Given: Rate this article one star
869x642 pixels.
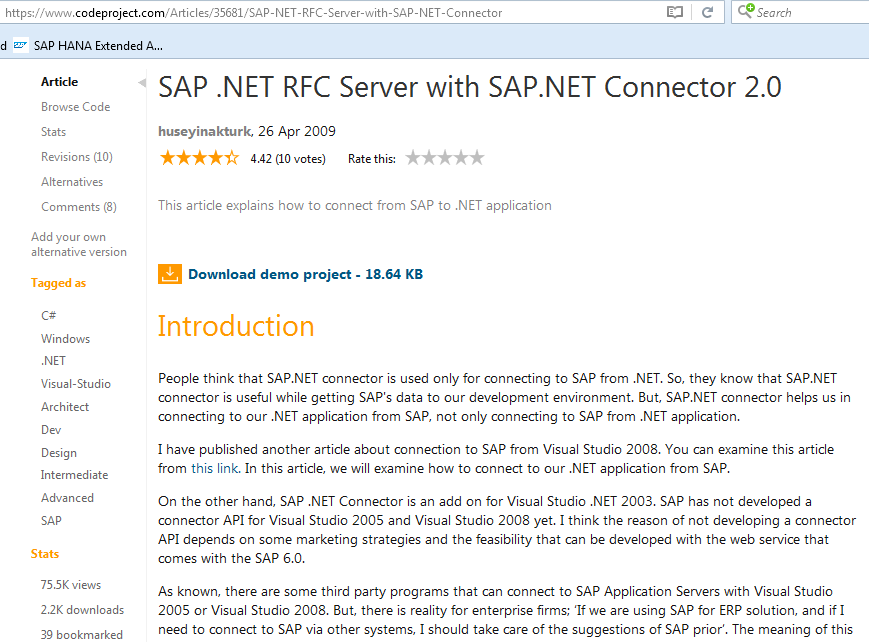Looking at the screenshot, I should coord(413,157).
